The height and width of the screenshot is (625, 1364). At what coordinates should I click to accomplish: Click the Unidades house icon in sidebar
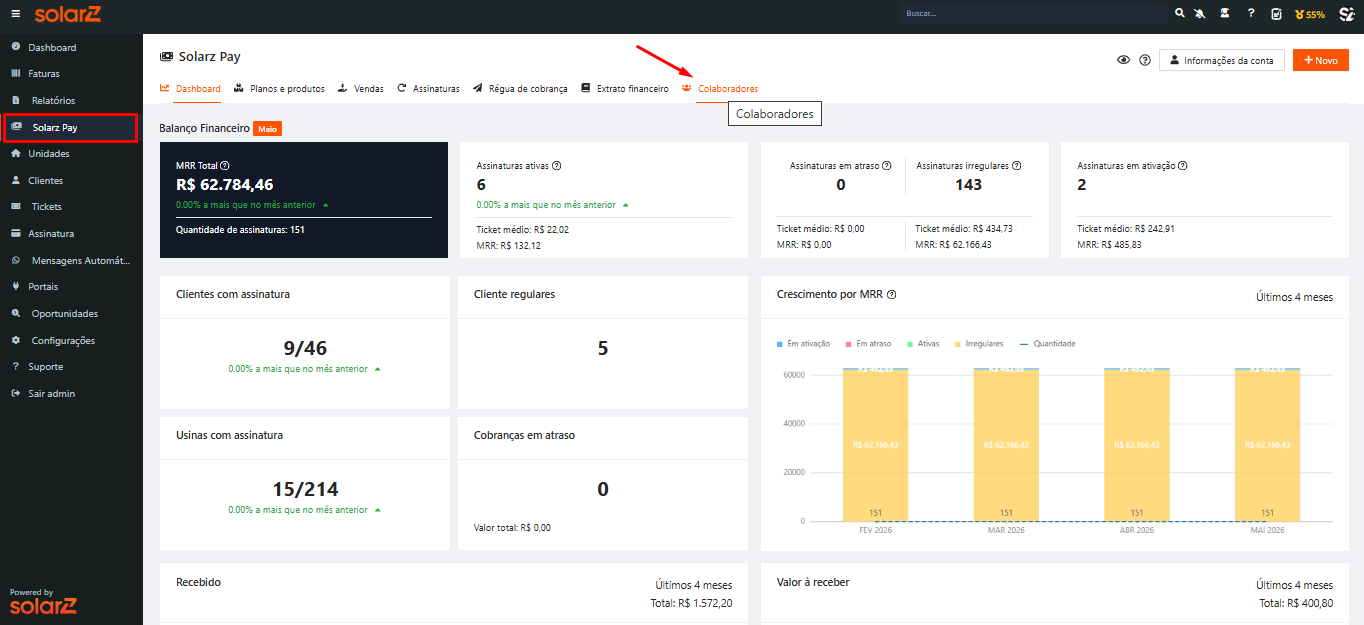tap(16, 153)
